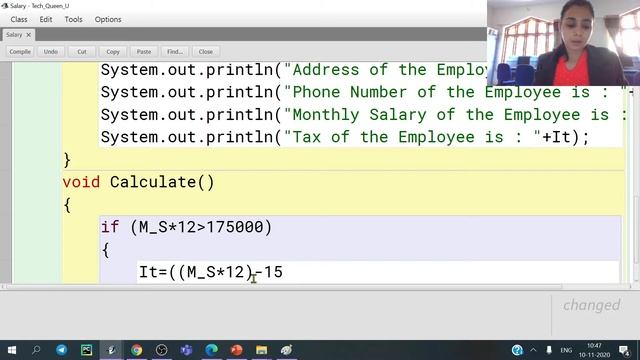Click the microphone icon in system tray
Viewport: 640px width, 360px height.
549,350
